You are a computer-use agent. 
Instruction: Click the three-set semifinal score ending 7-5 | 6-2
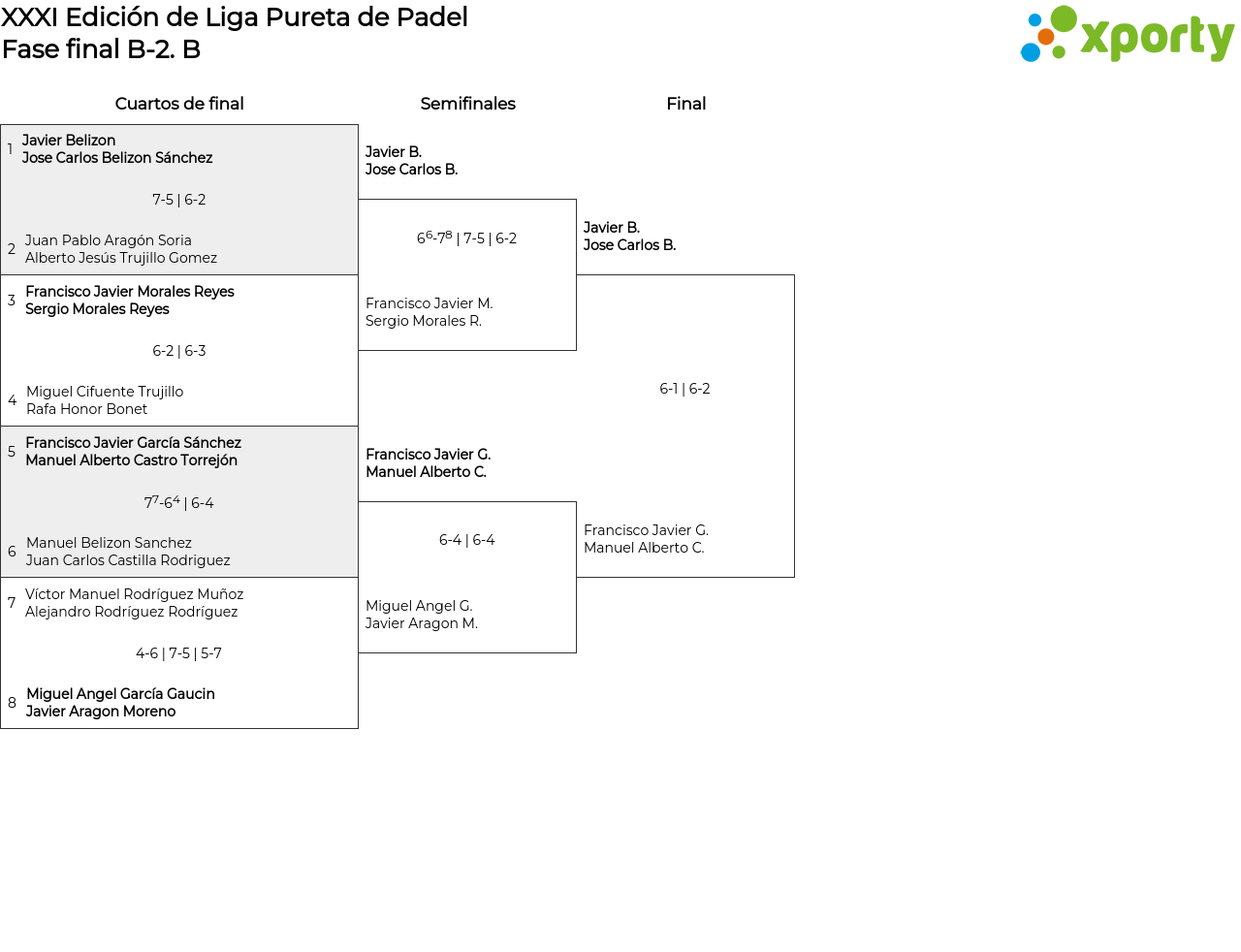click(x=466, y=238)
